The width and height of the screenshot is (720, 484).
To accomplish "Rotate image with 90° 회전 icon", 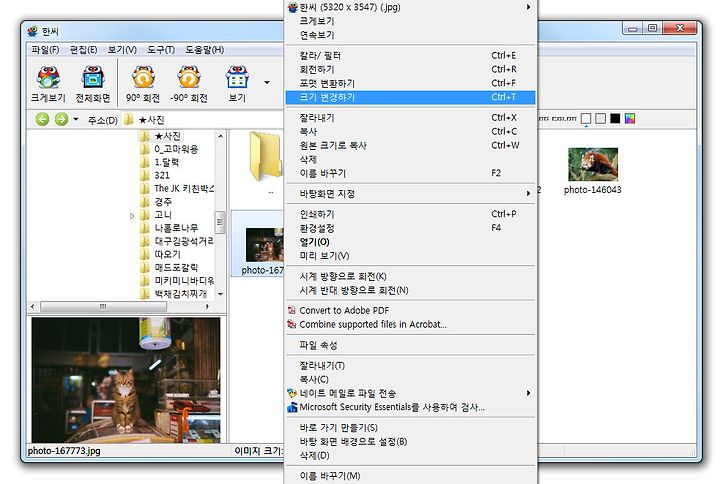I will coord(143,84).
